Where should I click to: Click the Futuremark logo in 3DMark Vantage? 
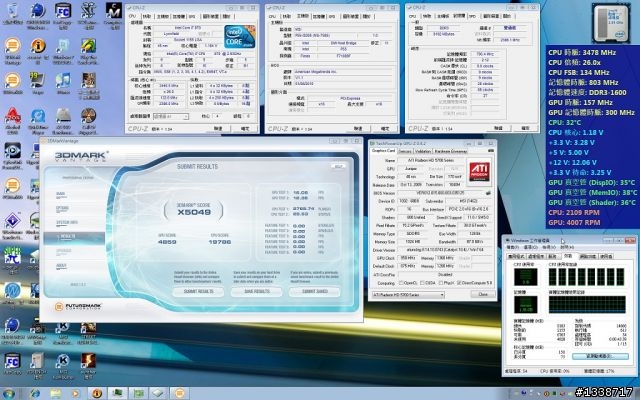click(78, 306)
